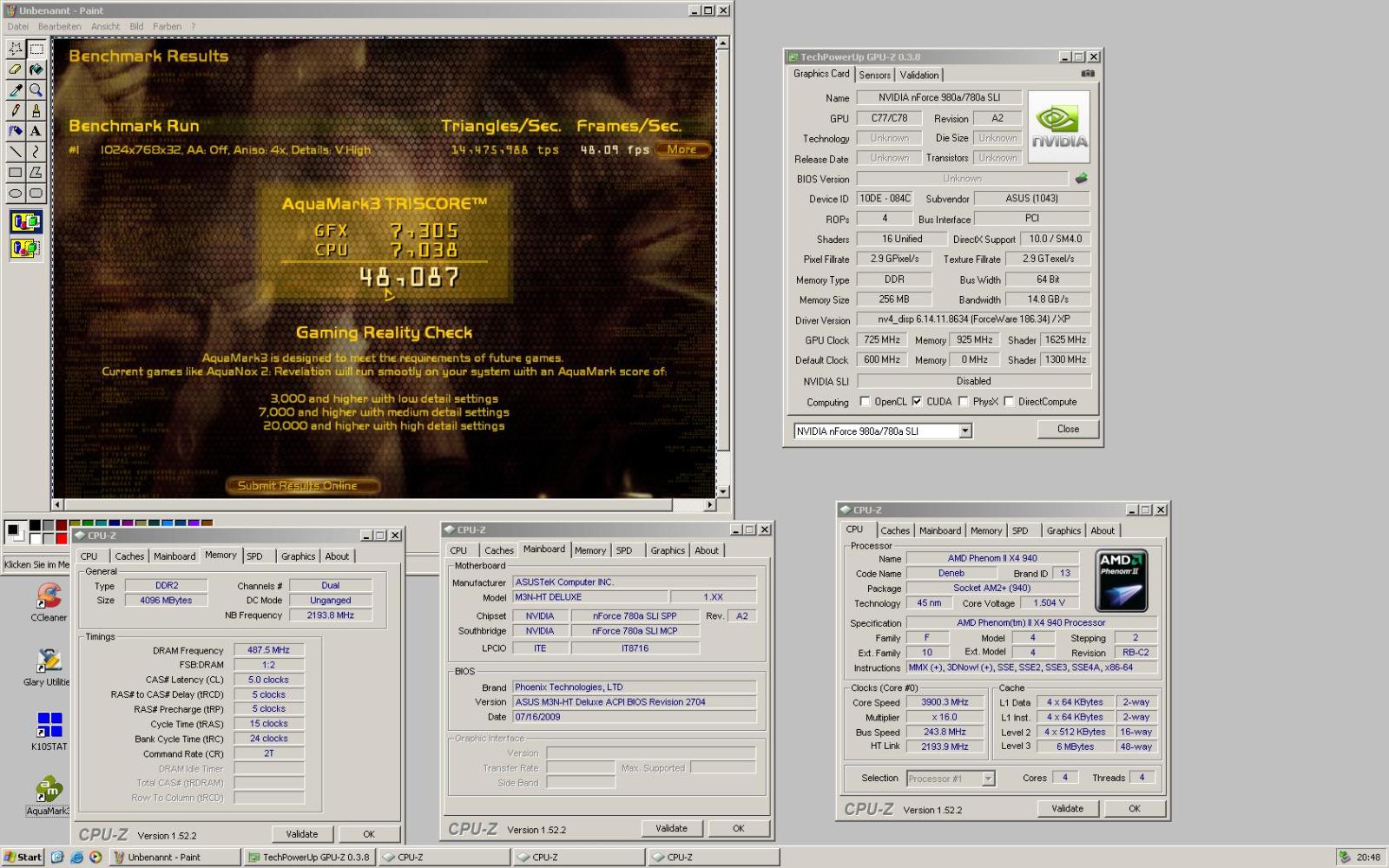The width and height of the screenshot is (1389, 868).
Task: Open AquaMark3 desktop icon
Action: point(48,797)
